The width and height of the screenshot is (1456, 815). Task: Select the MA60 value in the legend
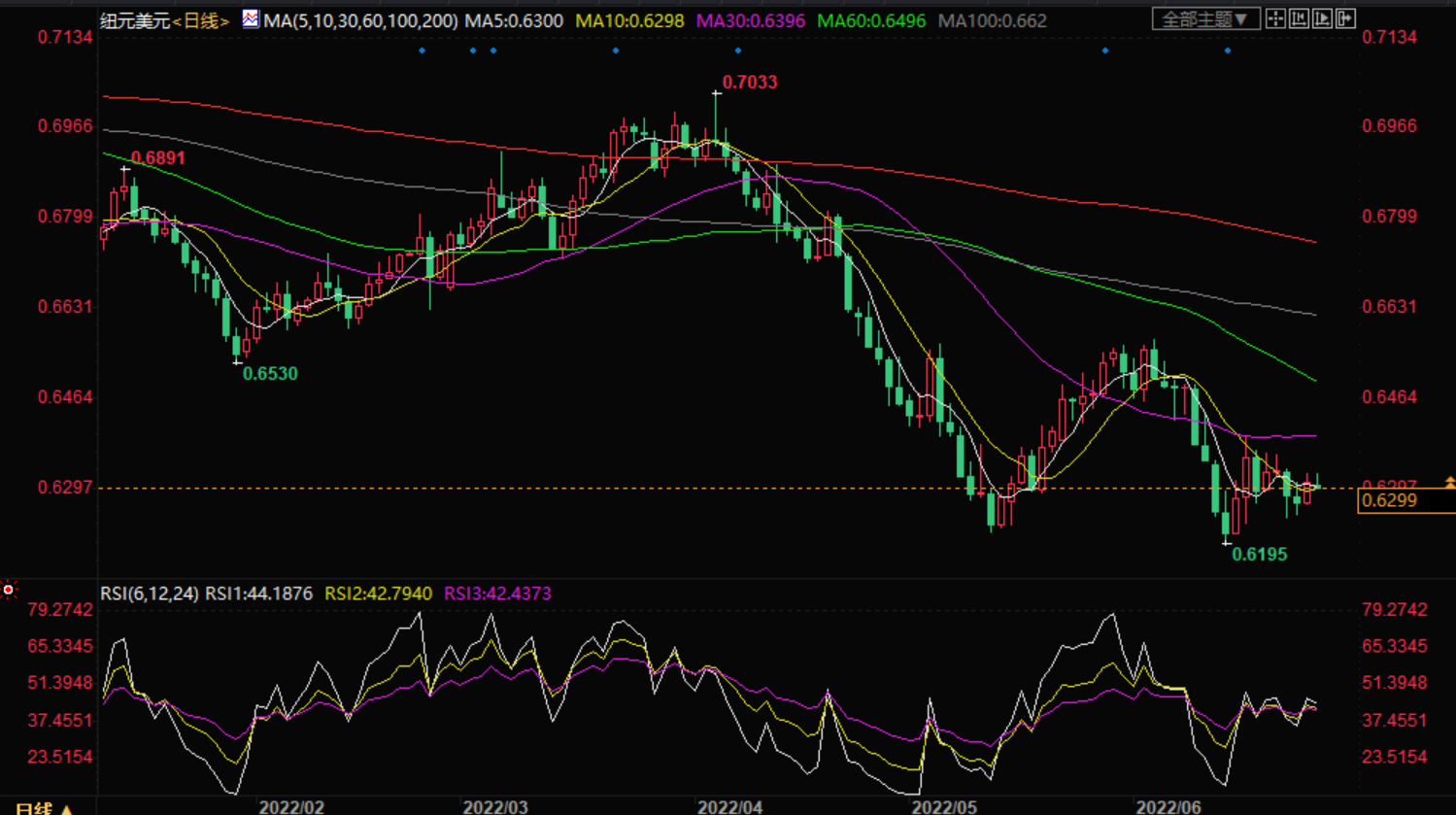point(871,20)
